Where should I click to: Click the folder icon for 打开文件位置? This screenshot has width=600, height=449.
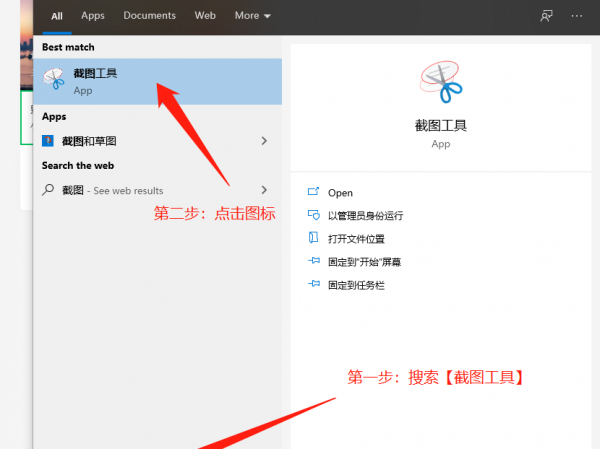[313, 239]
